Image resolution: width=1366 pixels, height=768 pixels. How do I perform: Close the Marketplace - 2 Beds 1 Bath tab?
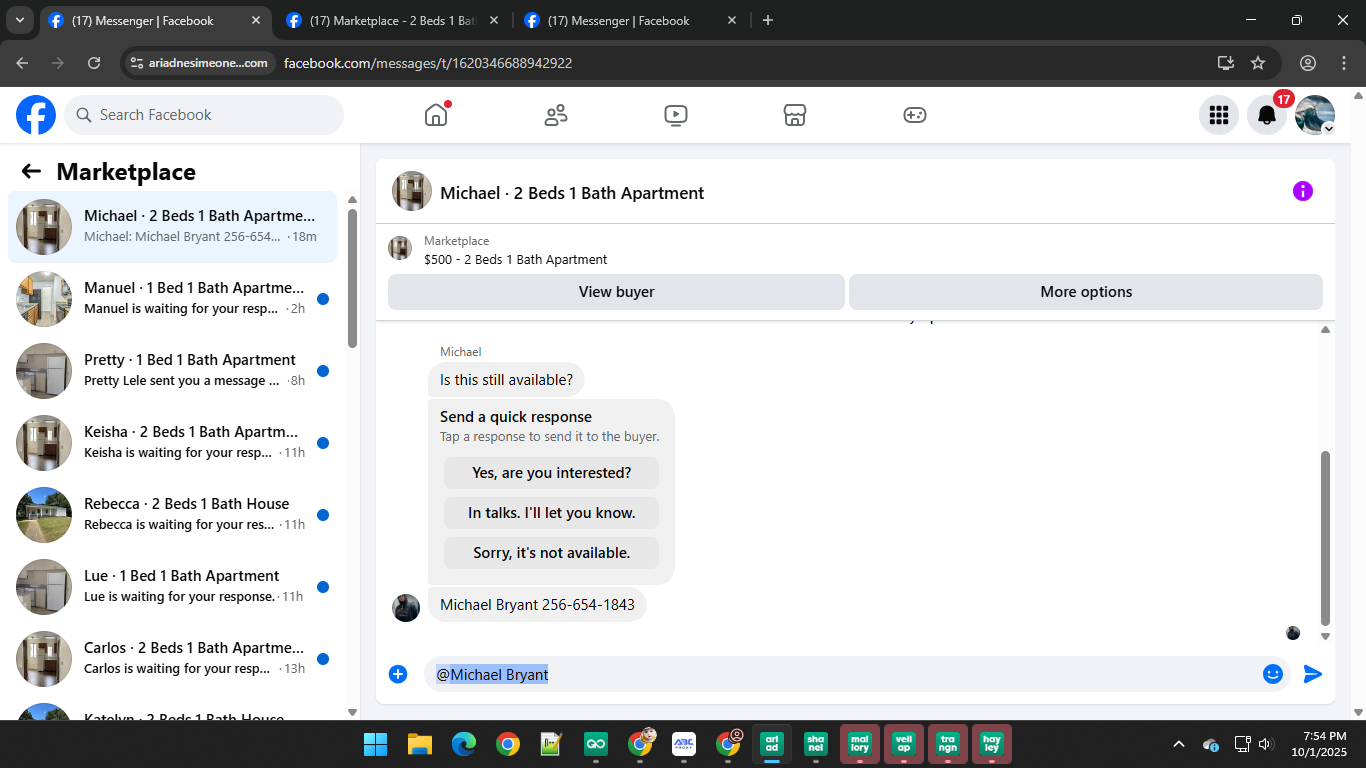494,20
